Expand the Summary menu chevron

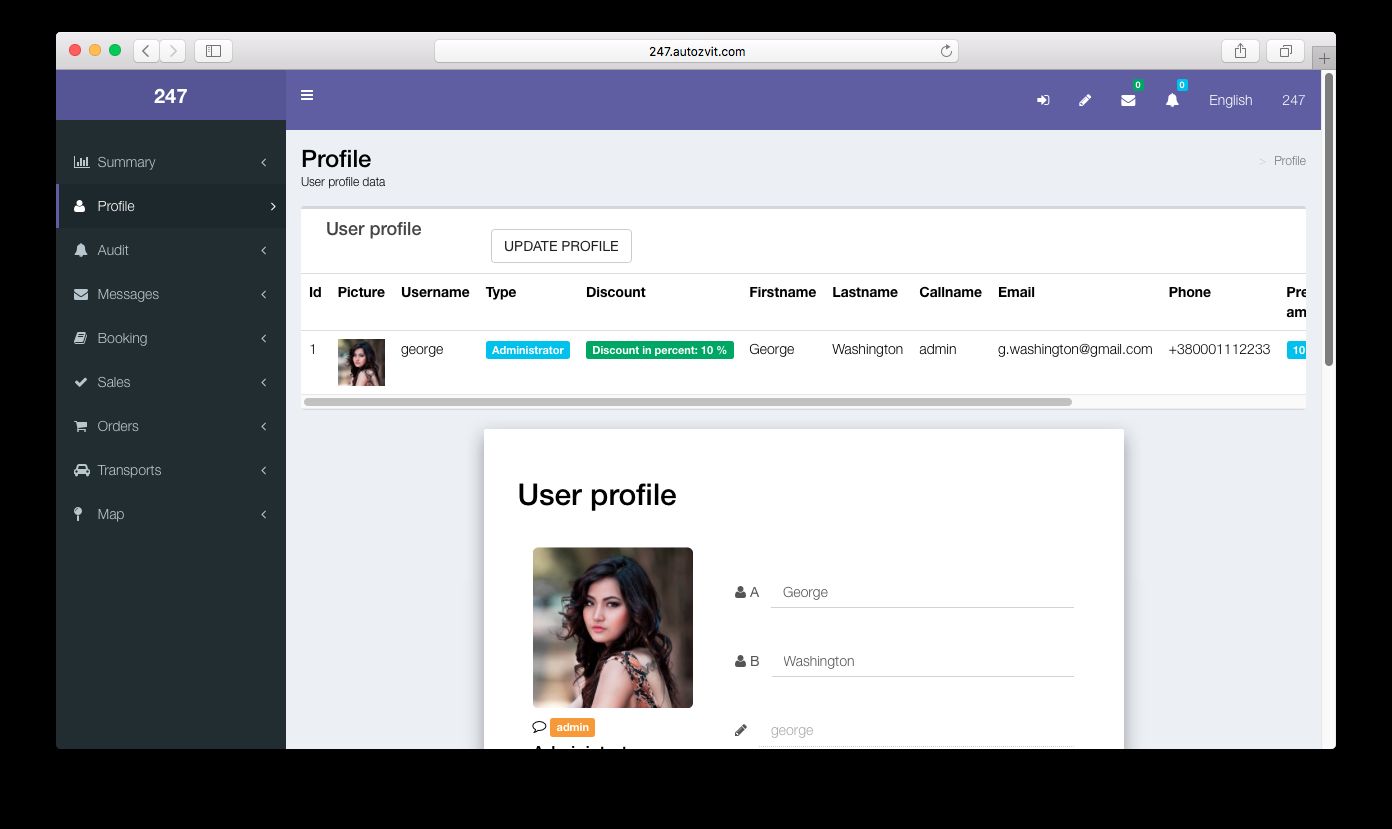(264, 162)
